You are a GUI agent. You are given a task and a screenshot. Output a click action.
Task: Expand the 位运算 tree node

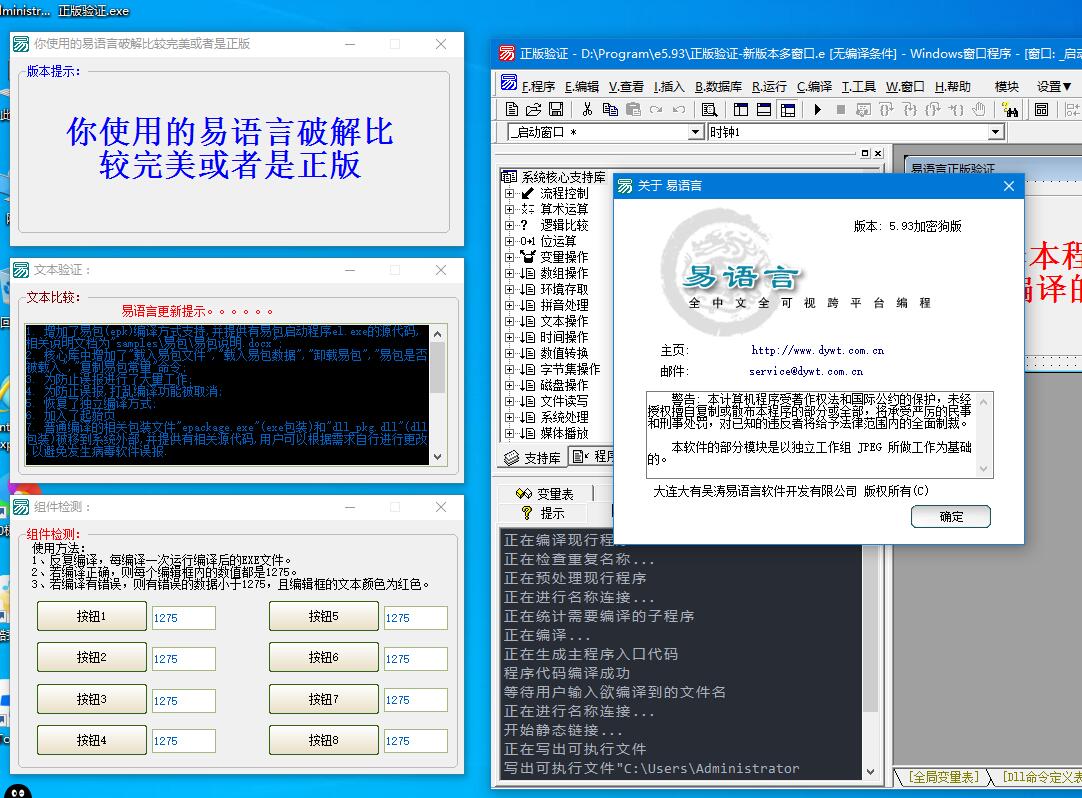pyautogui.click(x=509, y=241)
